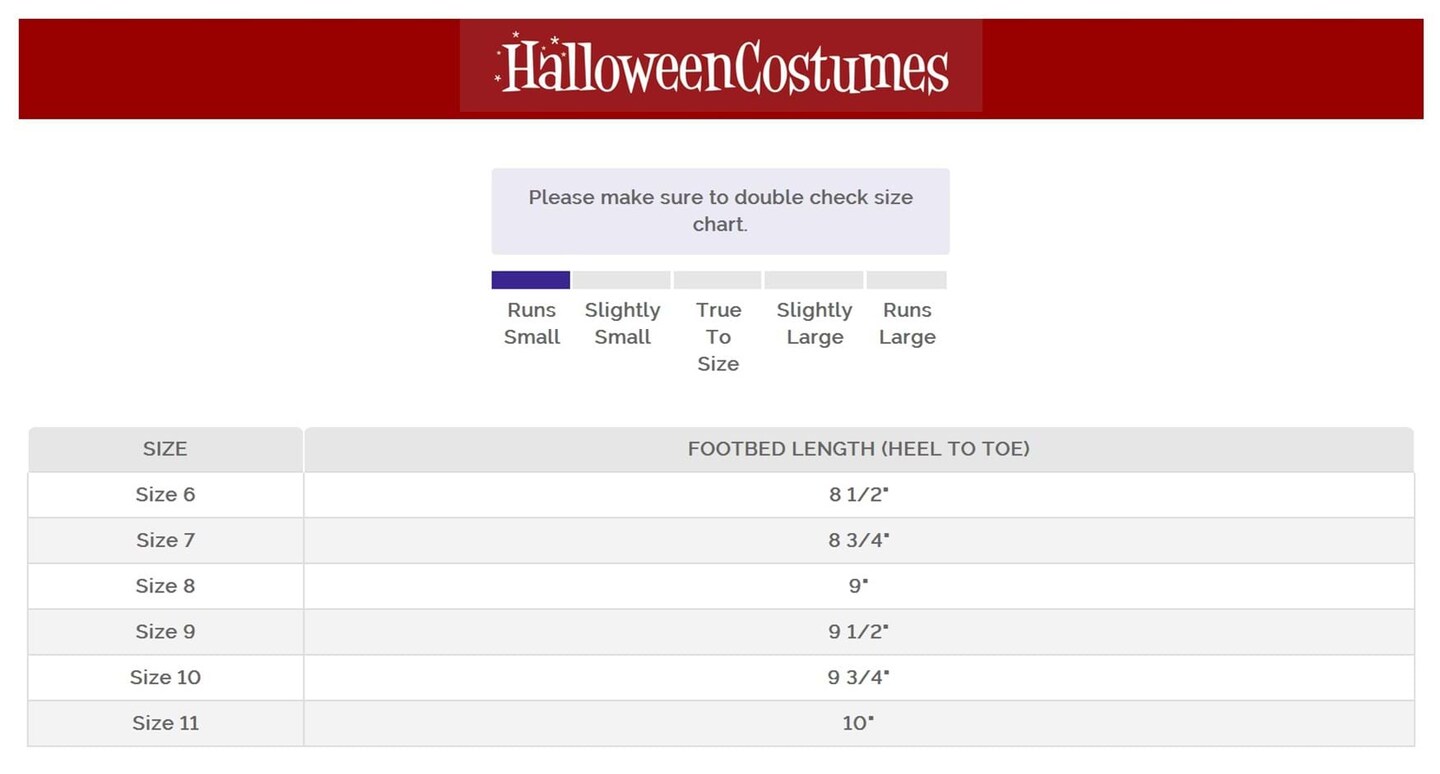Click the 10" footbed length cell
The height and width of the screenshot is (774, 1440).
[x=858, y=723]
